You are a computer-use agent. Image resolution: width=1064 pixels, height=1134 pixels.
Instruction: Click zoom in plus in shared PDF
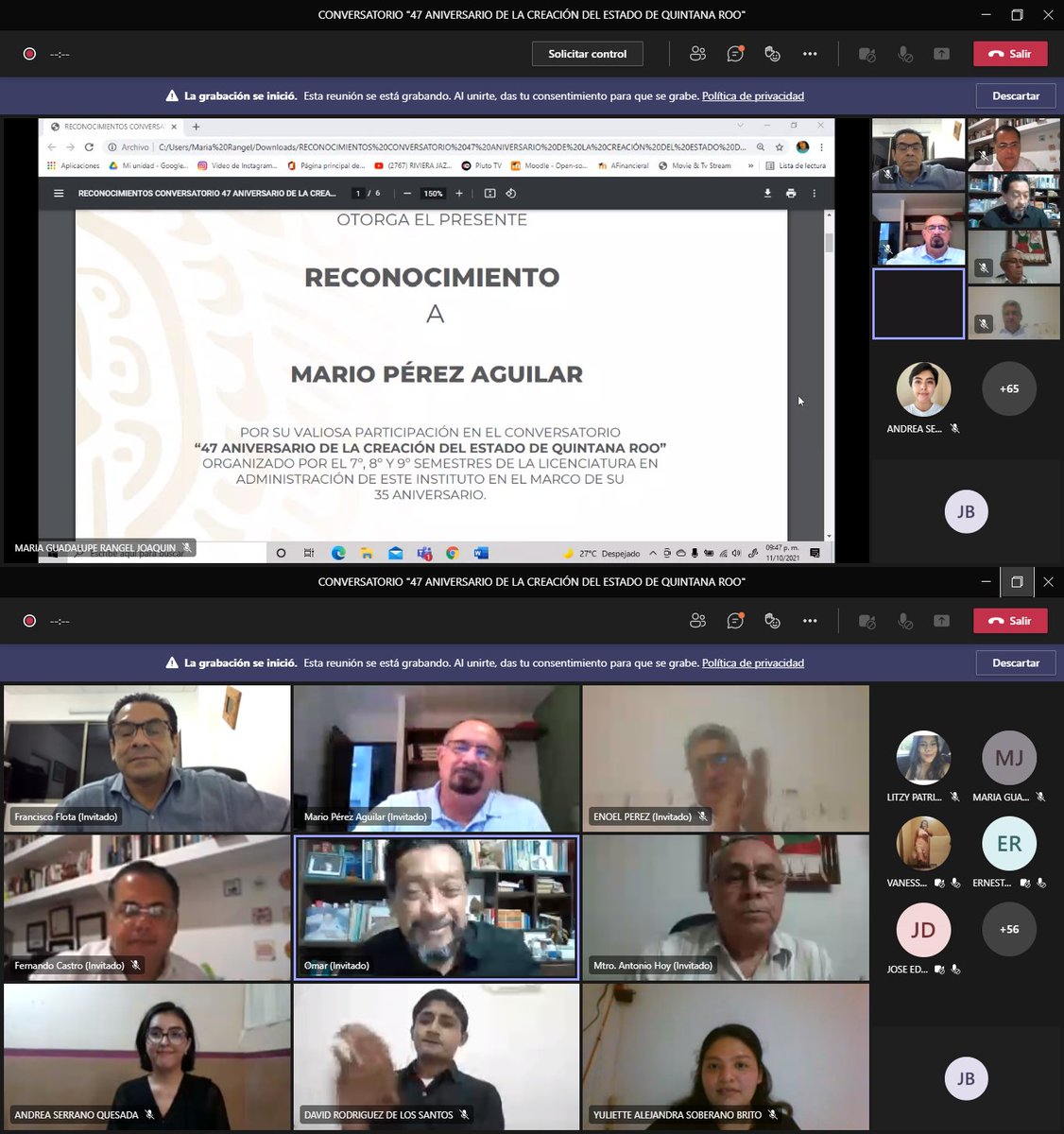[x=459, y=193]
